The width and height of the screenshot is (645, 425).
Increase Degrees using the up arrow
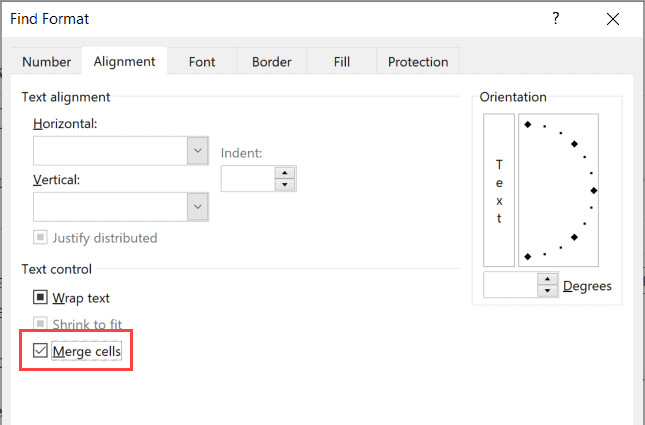(547, 280)
